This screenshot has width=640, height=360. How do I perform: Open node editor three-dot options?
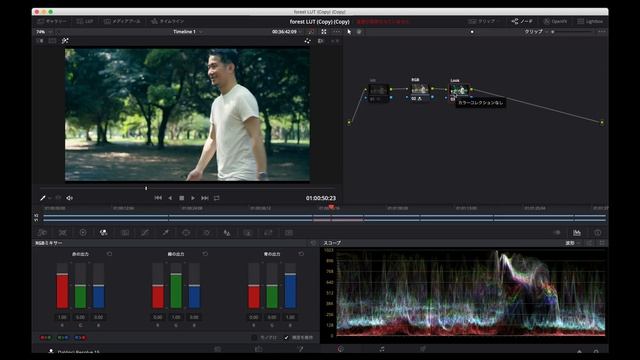[x=602, y=31]
